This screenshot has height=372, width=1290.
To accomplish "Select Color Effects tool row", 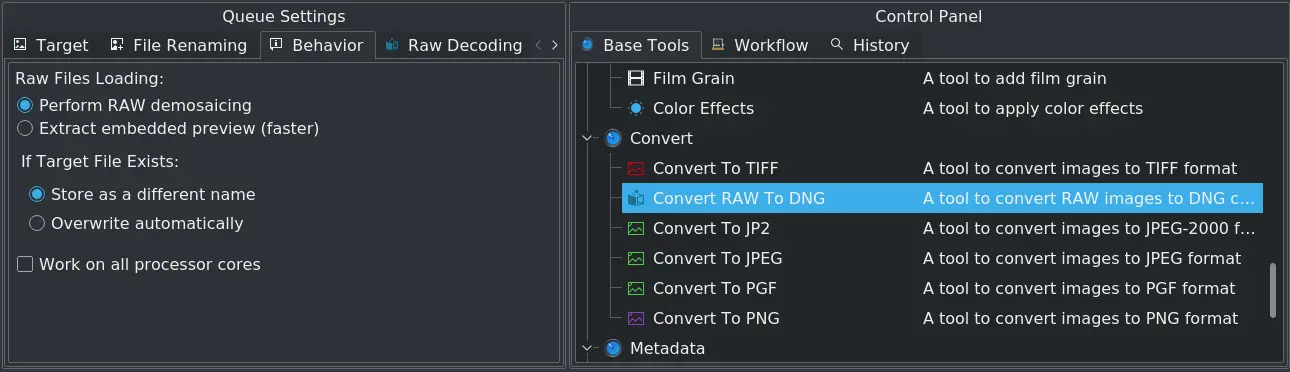I will click(942, 108).
